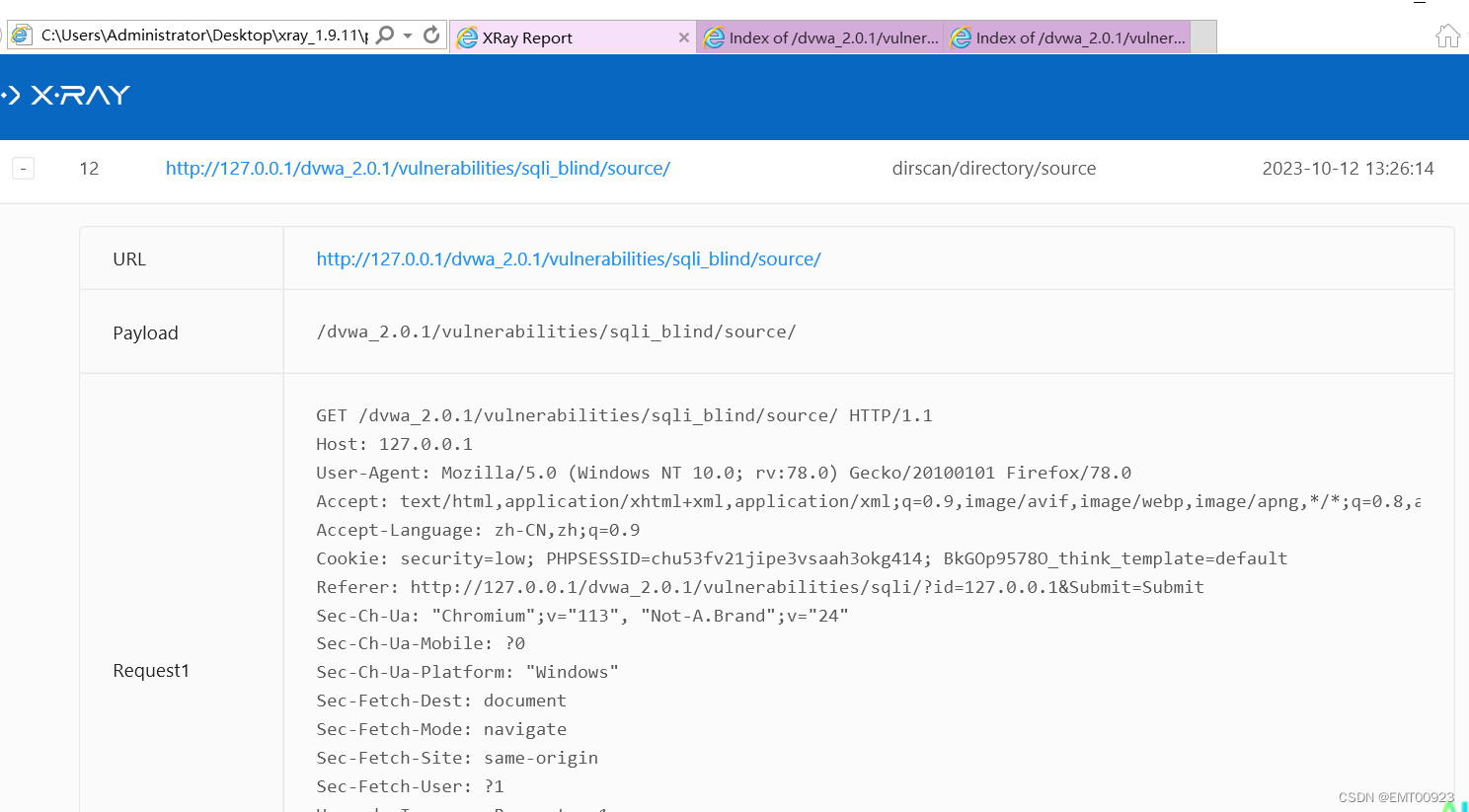This screenshot has height=812, width=1469.
Task: Click the Request1 label cell
Action: (182, 671)
